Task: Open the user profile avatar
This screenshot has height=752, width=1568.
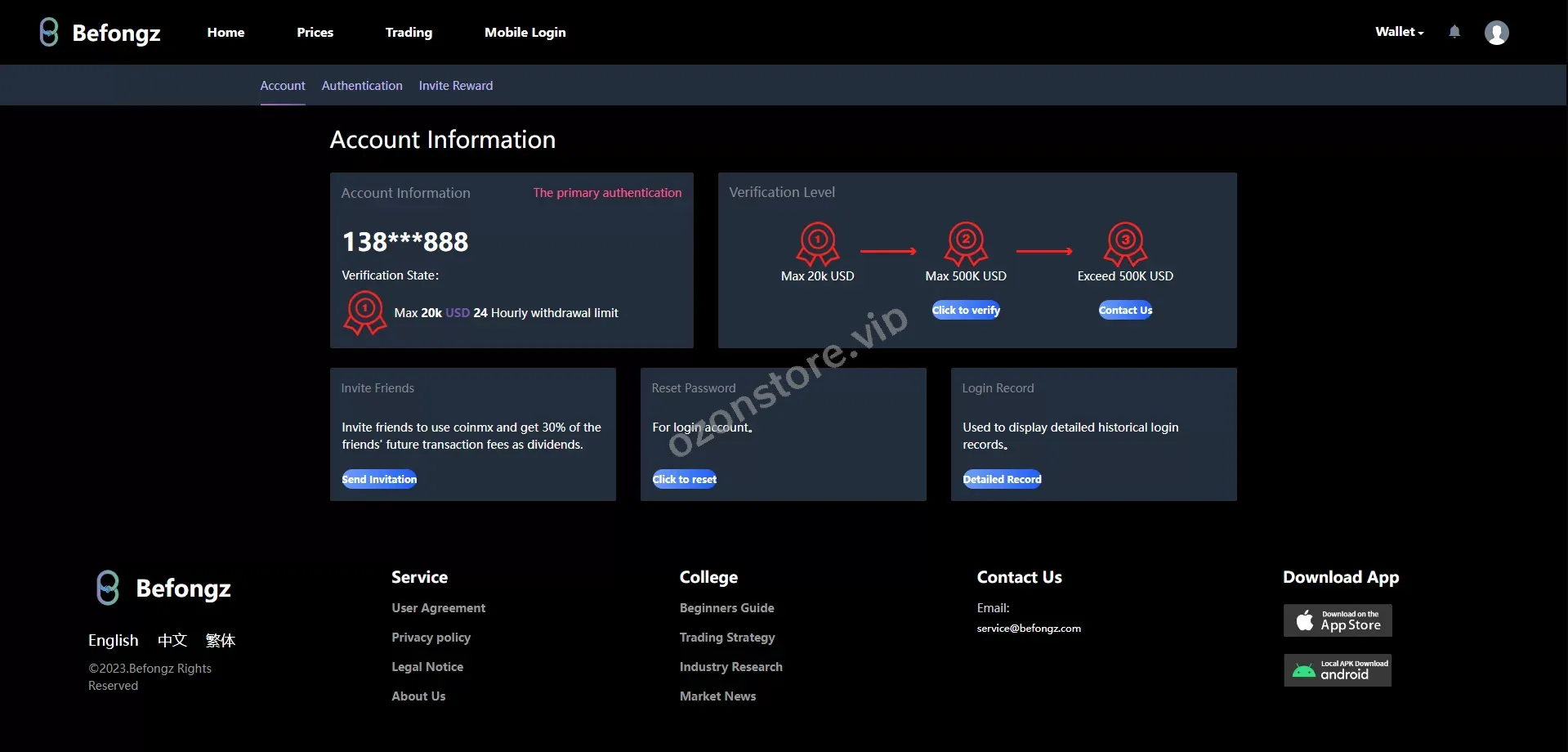Action: coord(1496,33)
